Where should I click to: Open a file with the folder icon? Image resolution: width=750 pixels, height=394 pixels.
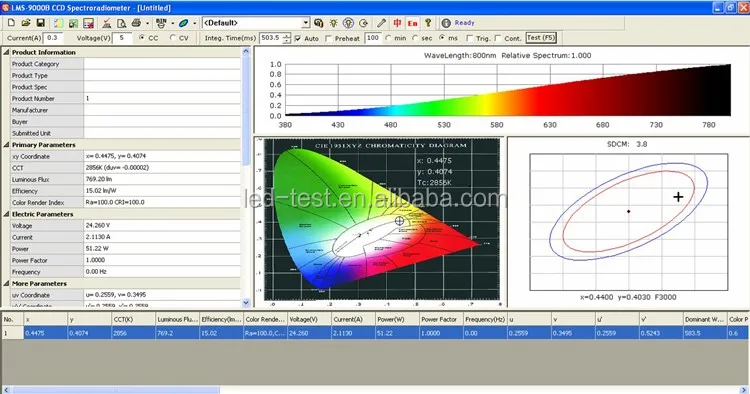coord(26,23)
